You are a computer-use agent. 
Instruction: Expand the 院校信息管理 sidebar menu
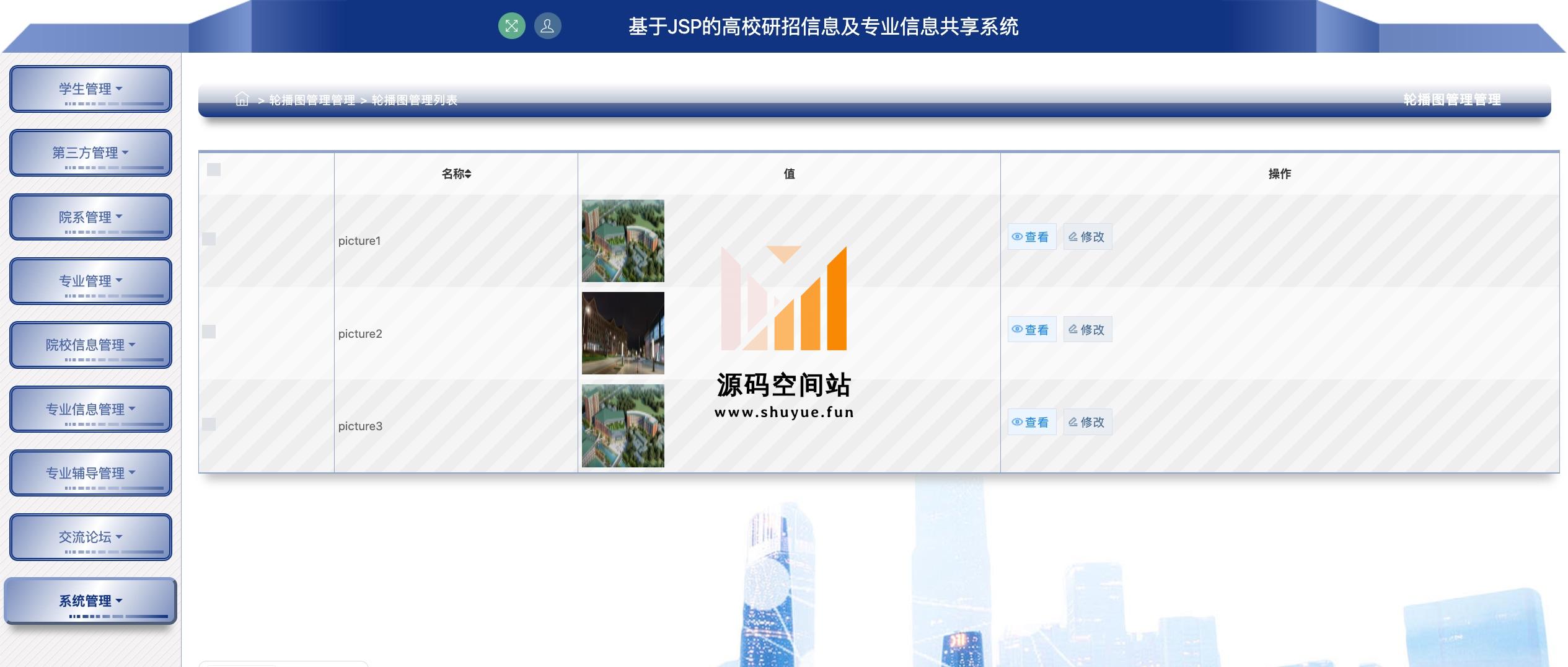pos(90,345)
